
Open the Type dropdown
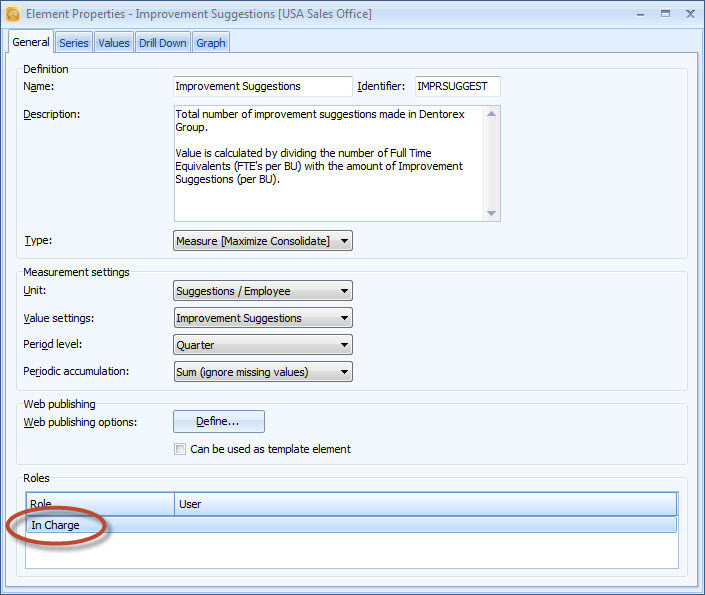[x=263, y=241]
